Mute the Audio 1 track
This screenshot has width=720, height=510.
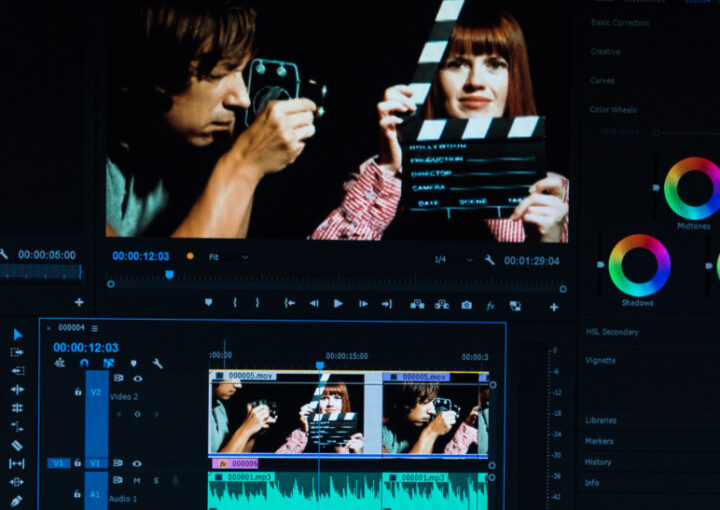point(138,480)
